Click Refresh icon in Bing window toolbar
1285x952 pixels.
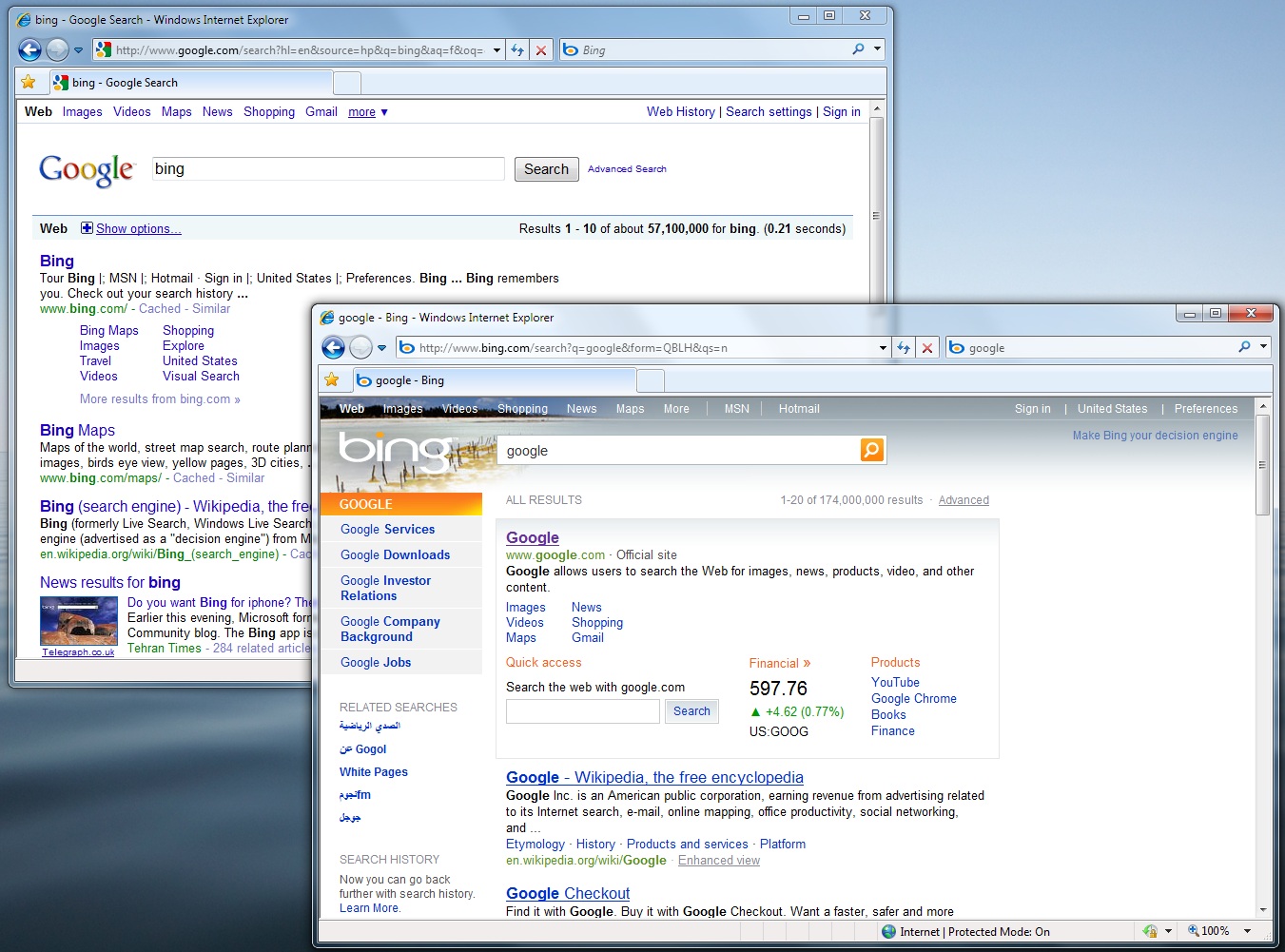click(x=904, y=348)
